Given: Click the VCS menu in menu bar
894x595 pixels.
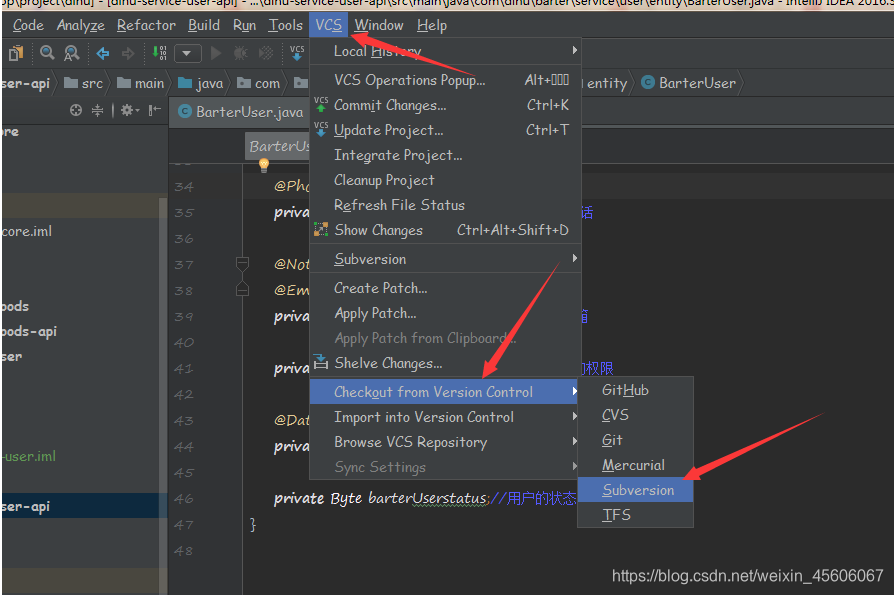Looking at the screenshot, I should 328,26.
